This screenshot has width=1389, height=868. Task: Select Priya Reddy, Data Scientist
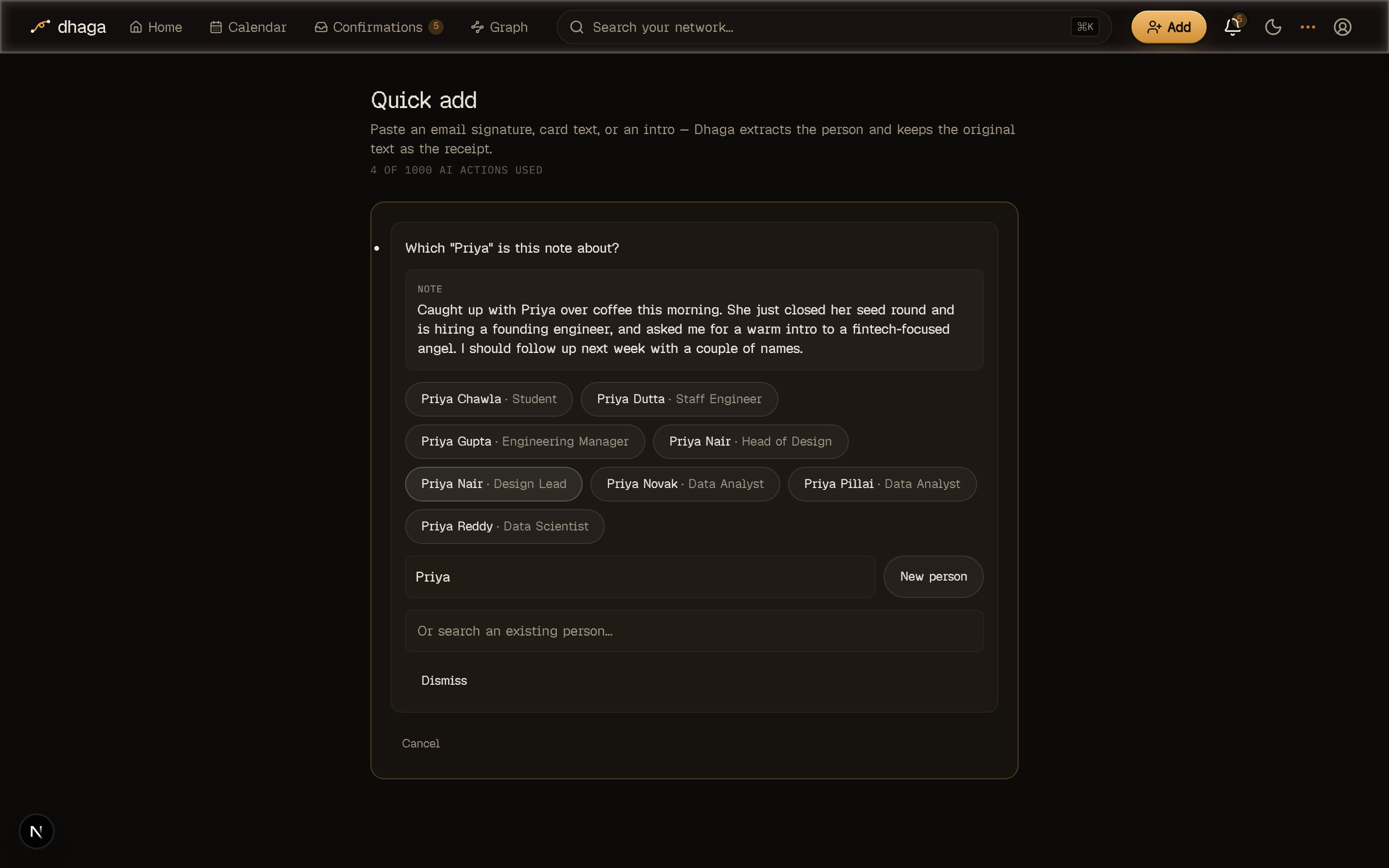point(504,527)
